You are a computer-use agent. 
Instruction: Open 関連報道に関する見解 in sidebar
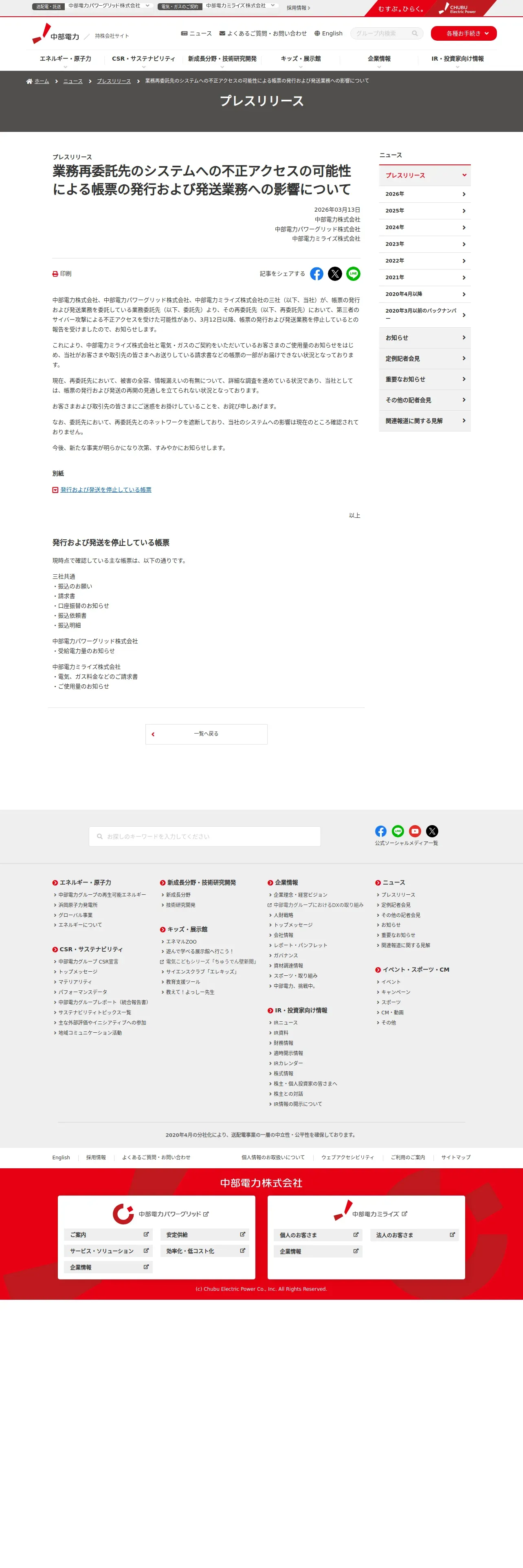click(424, 420)
